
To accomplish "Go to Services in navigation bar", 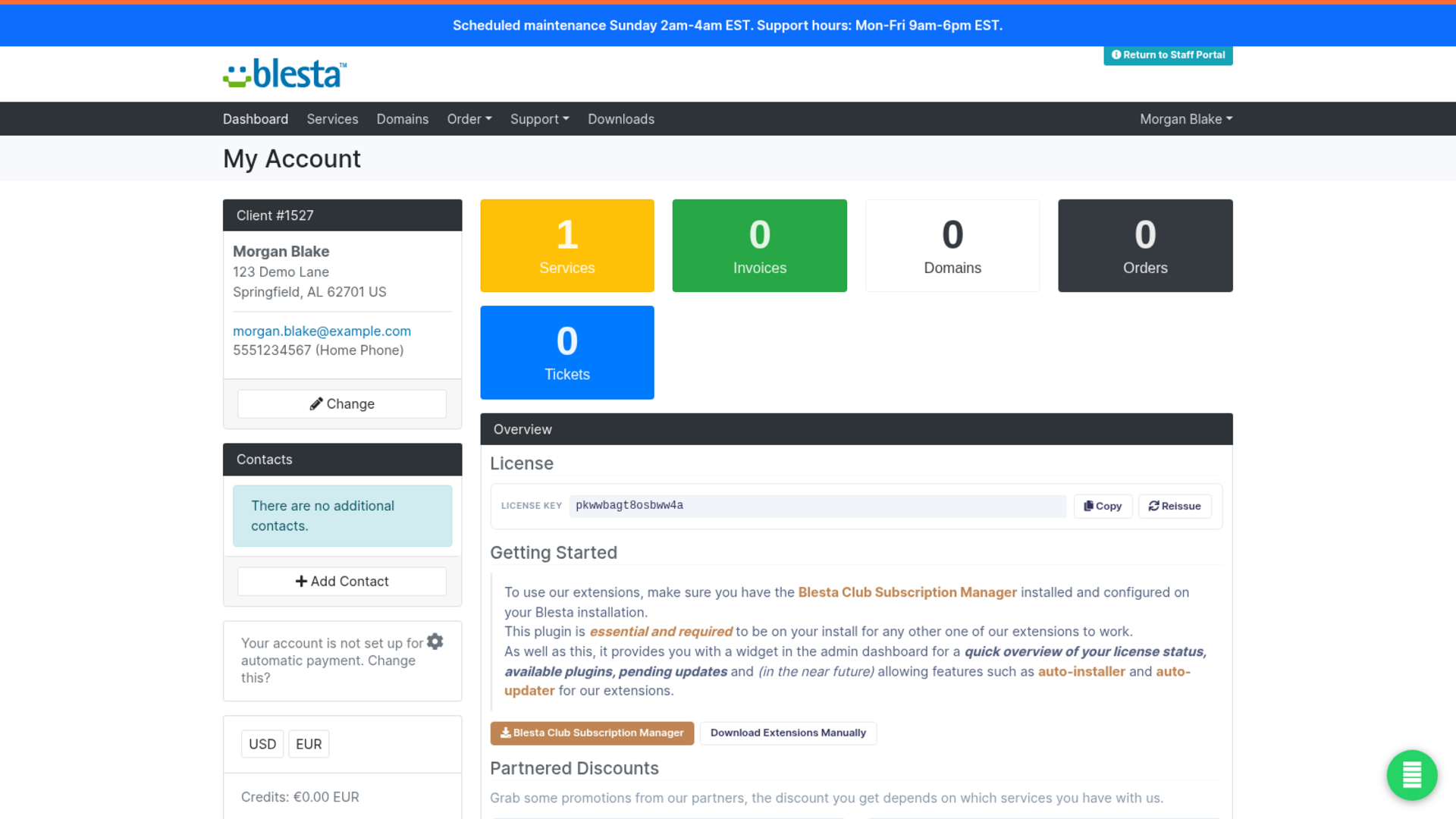I will point(332,119).
